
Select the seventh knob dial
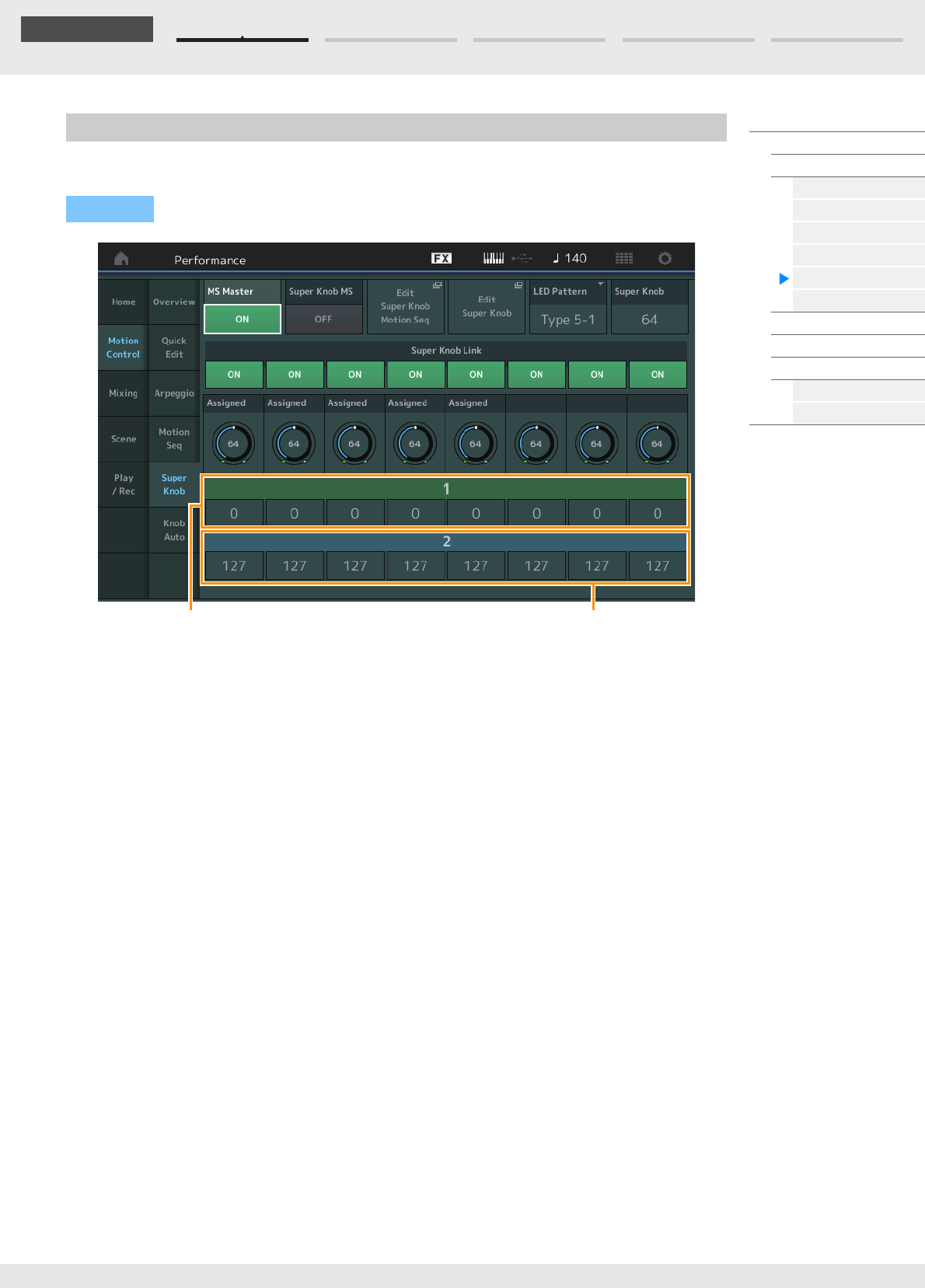coord(596,444)
